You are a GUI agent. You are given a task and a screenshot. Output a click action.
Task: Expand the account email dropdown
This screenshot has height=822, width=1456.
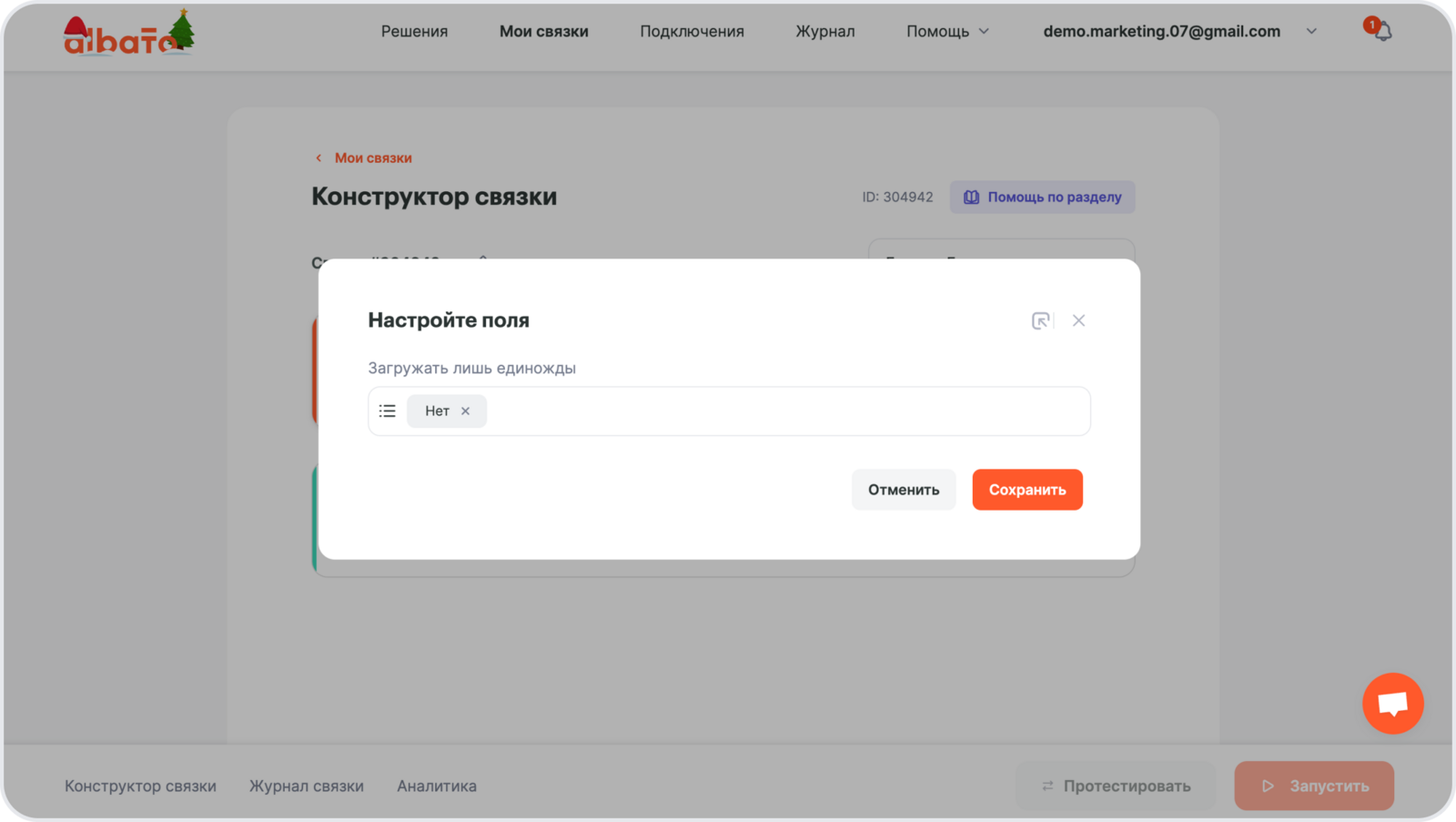(1311, 32)
